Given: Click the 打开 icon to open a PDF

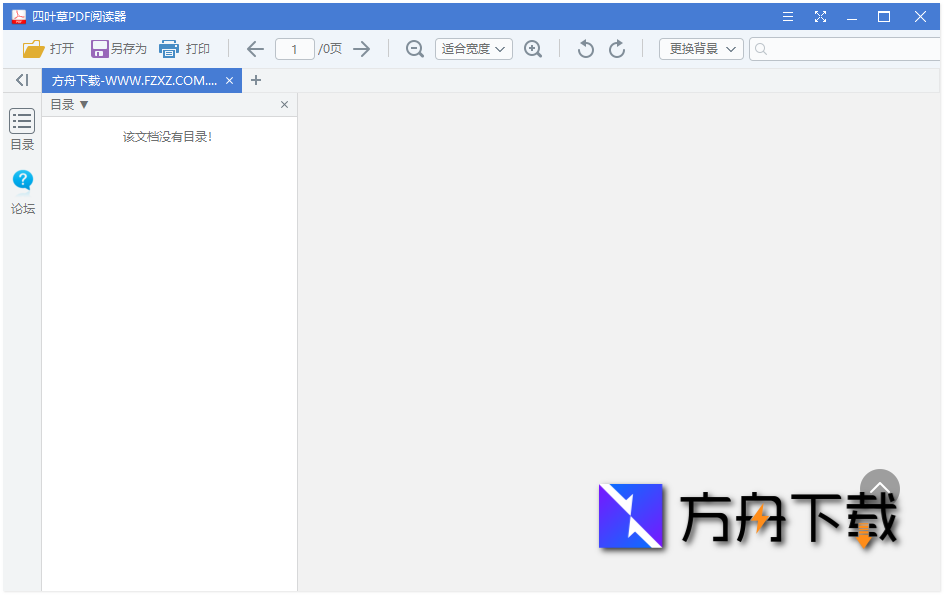Looking at the screenshot, I should coord(30,48).
